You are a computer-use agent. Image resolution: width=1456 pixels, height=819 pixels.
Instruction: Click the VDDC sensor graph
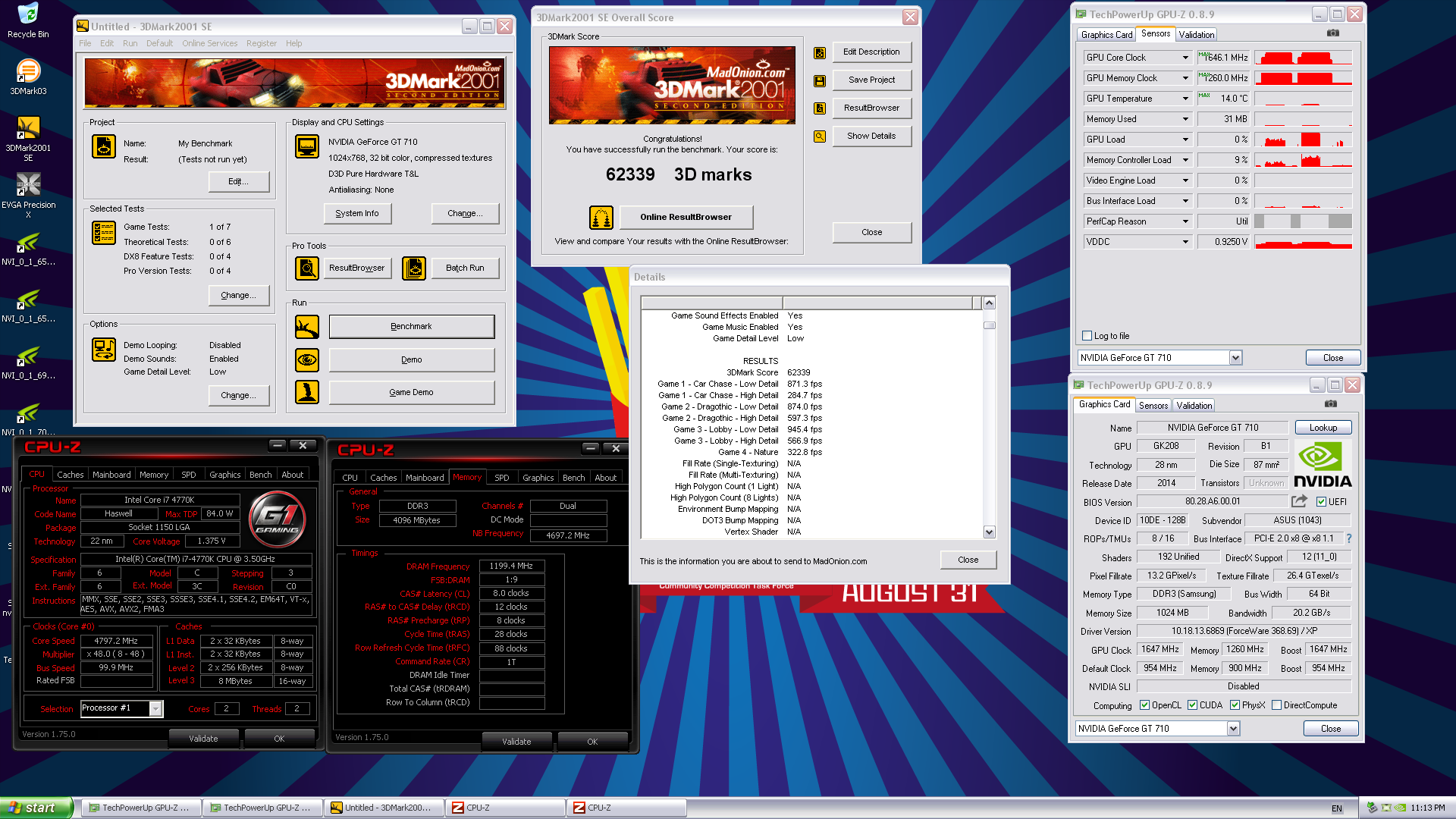pos(1303,242)
